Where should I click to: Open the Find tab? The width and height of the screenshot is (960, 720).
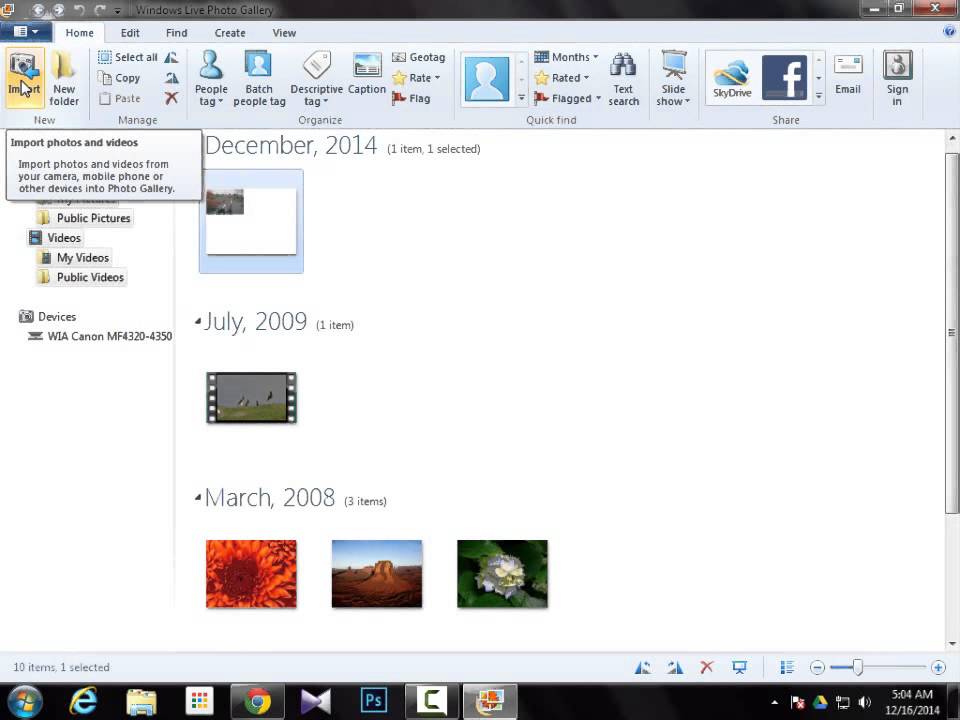[x=176, y=32]
